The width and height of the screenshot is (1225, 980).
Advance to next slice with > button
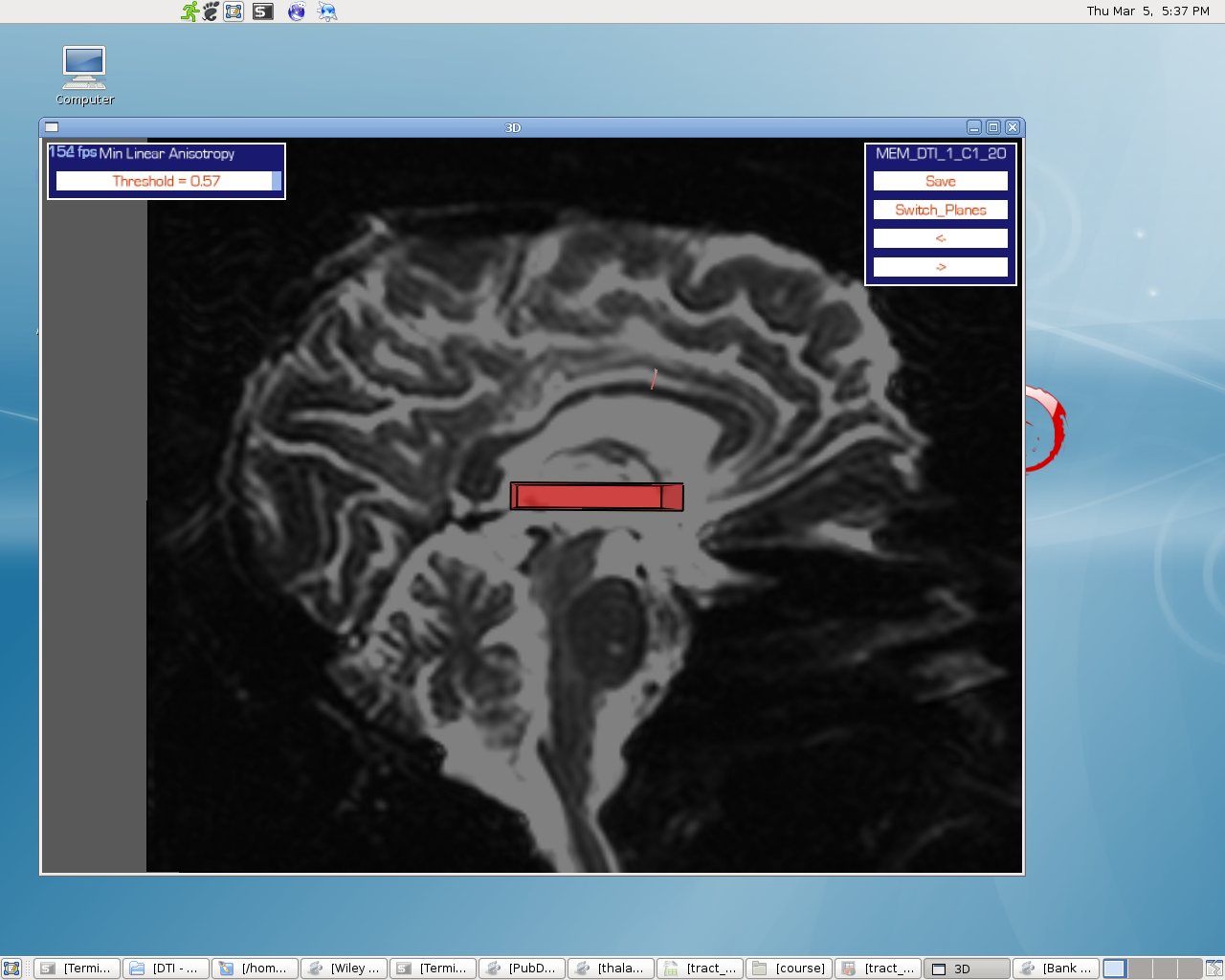click(x=940, y=267)
